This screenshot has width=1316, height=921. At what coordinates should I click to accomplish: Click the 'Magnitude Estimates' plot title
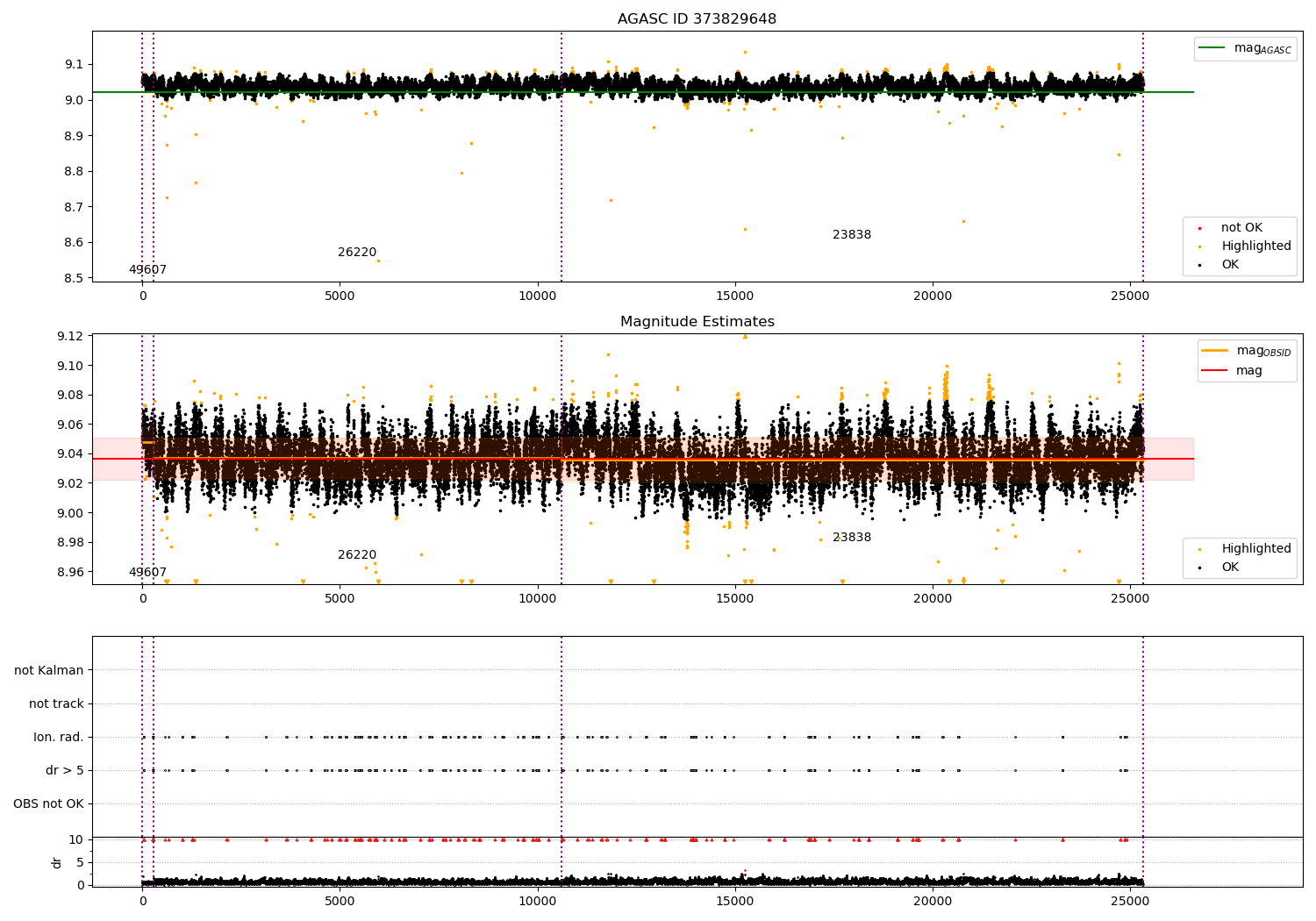coord(697,322)
